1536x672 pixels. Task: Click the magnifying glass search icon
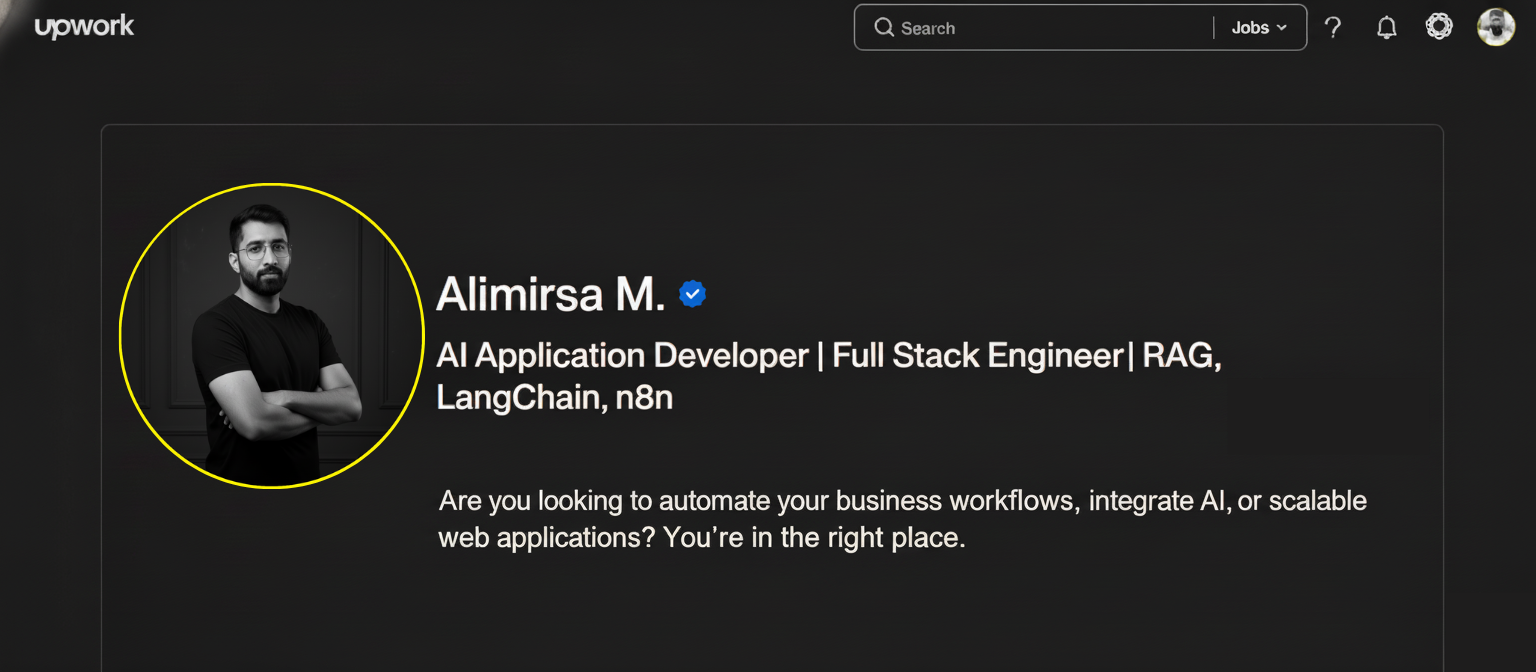[x=883, y=27]
